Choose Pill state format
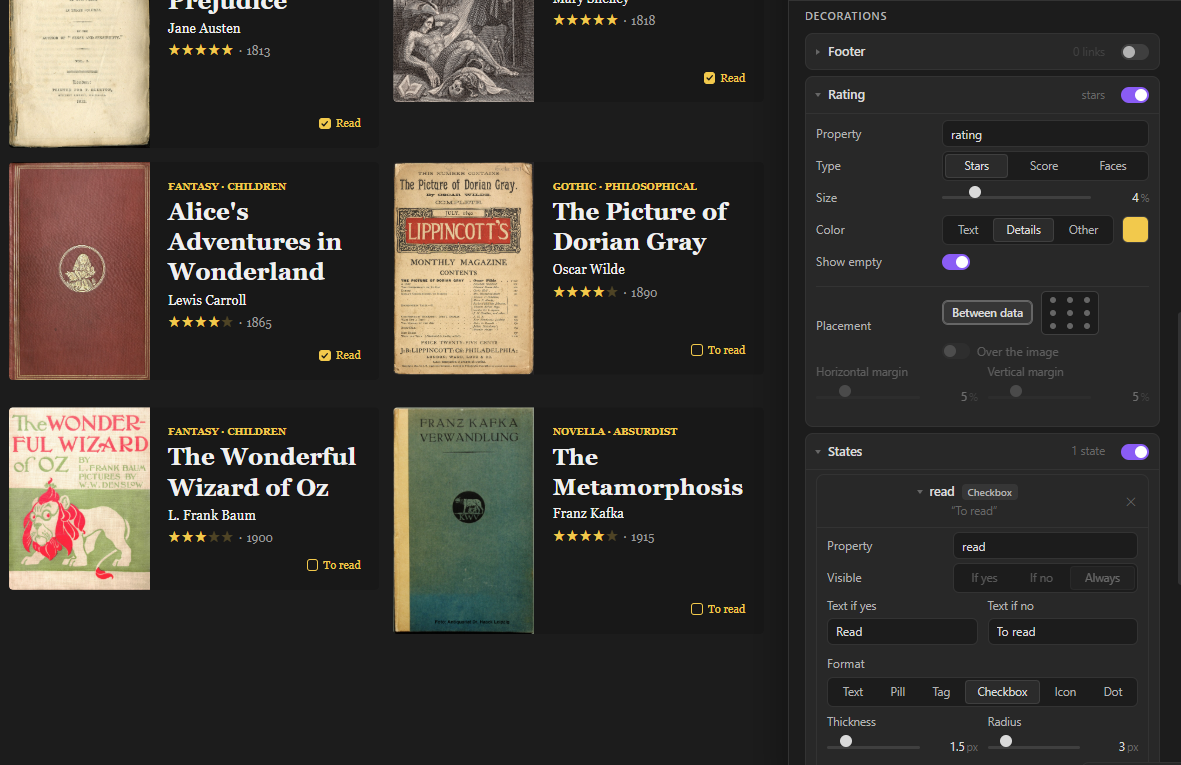 pos(897,692)
